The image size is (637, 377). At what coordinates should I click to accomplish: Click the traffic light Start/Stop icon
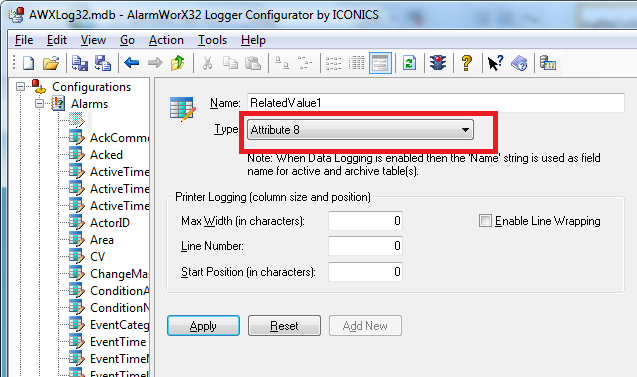point(438,63)
